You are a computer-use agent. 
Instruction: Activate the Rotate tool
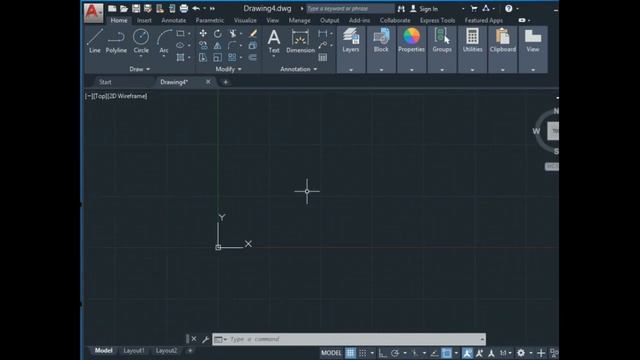point(218,33)
